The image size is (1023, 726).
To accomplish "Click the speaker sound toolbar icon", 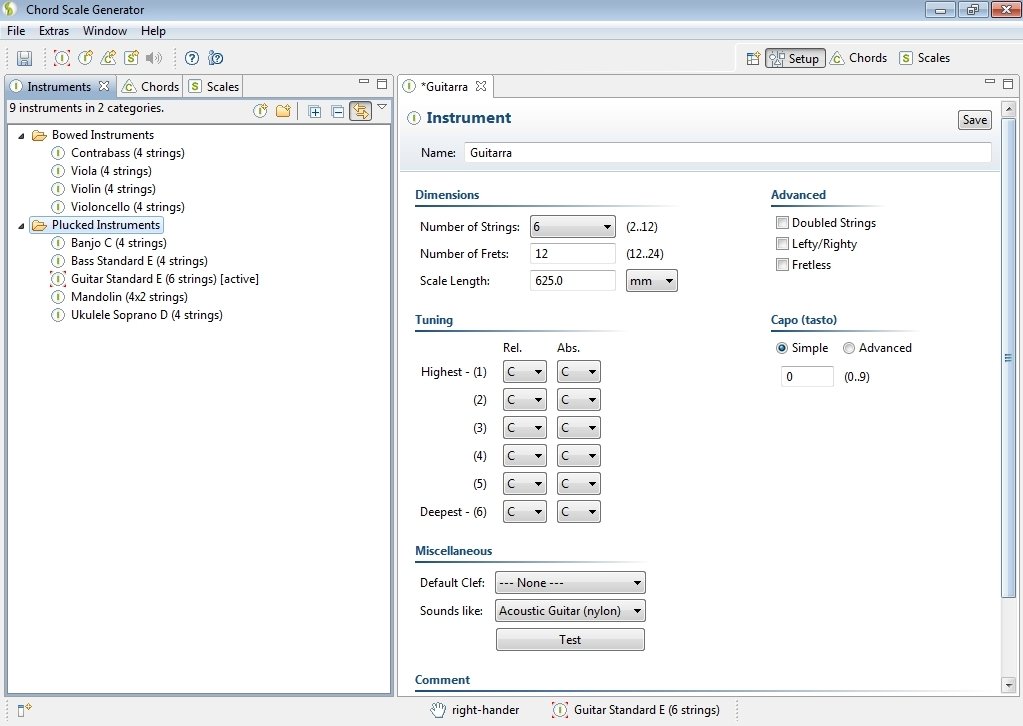I will point(154,58).
